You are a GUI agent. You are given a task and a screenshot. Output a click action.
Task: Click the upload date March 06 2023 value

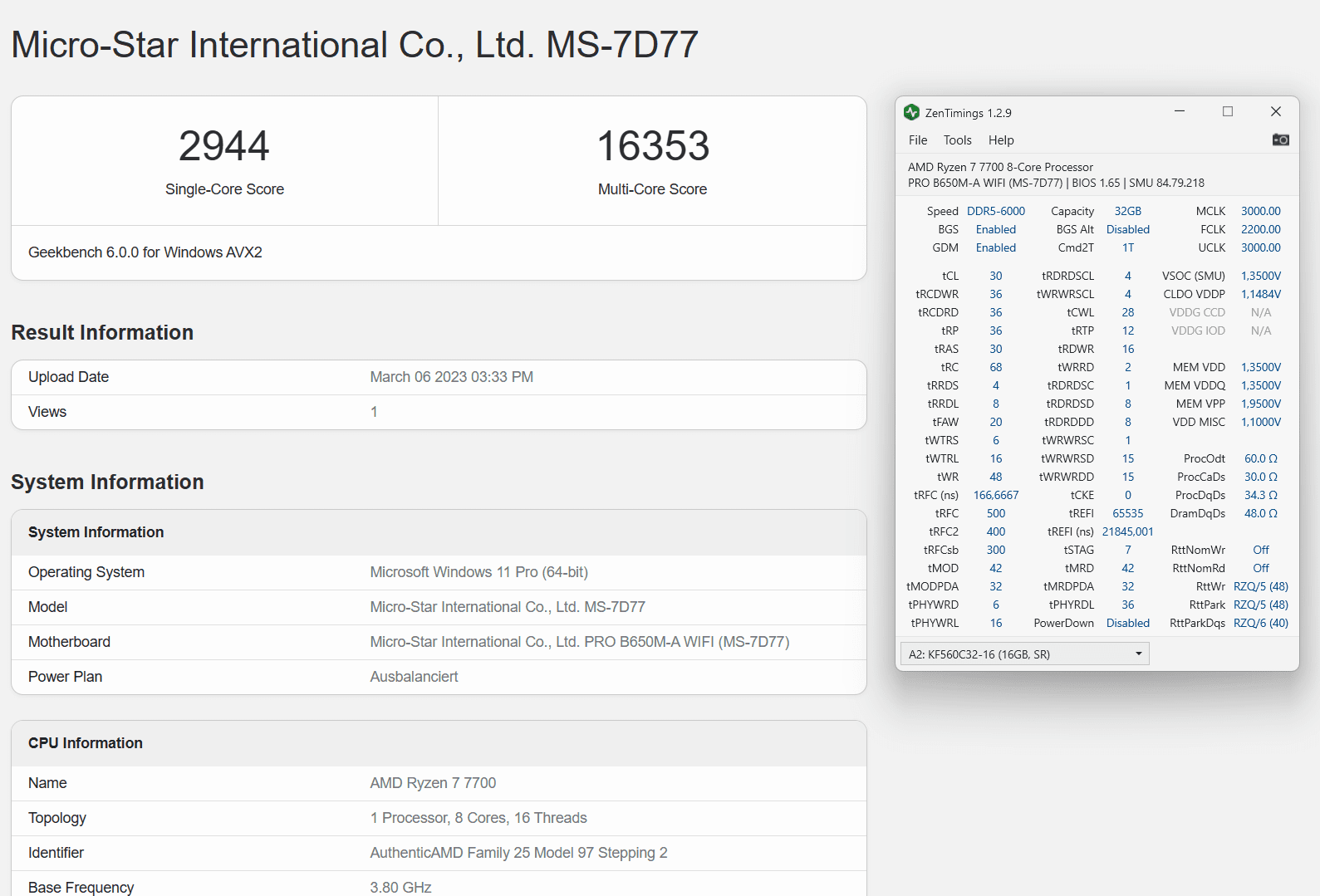452,377
